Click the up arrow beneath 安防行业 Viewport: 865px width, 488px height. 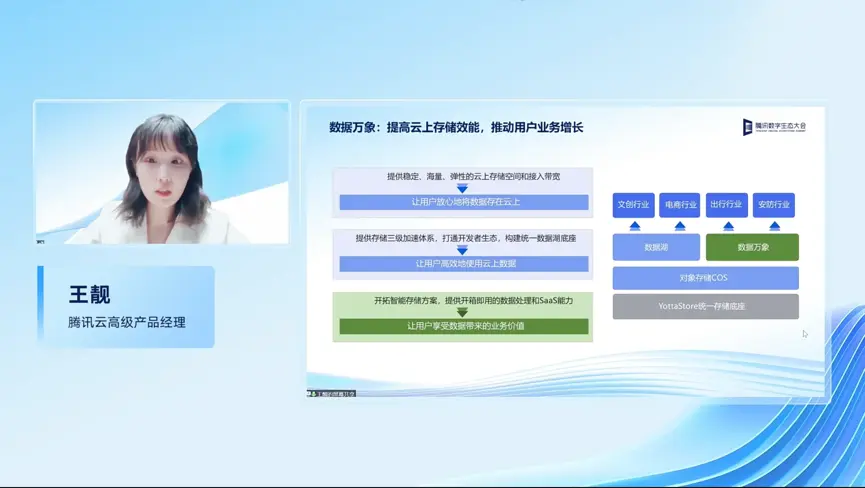pos(775,226)
